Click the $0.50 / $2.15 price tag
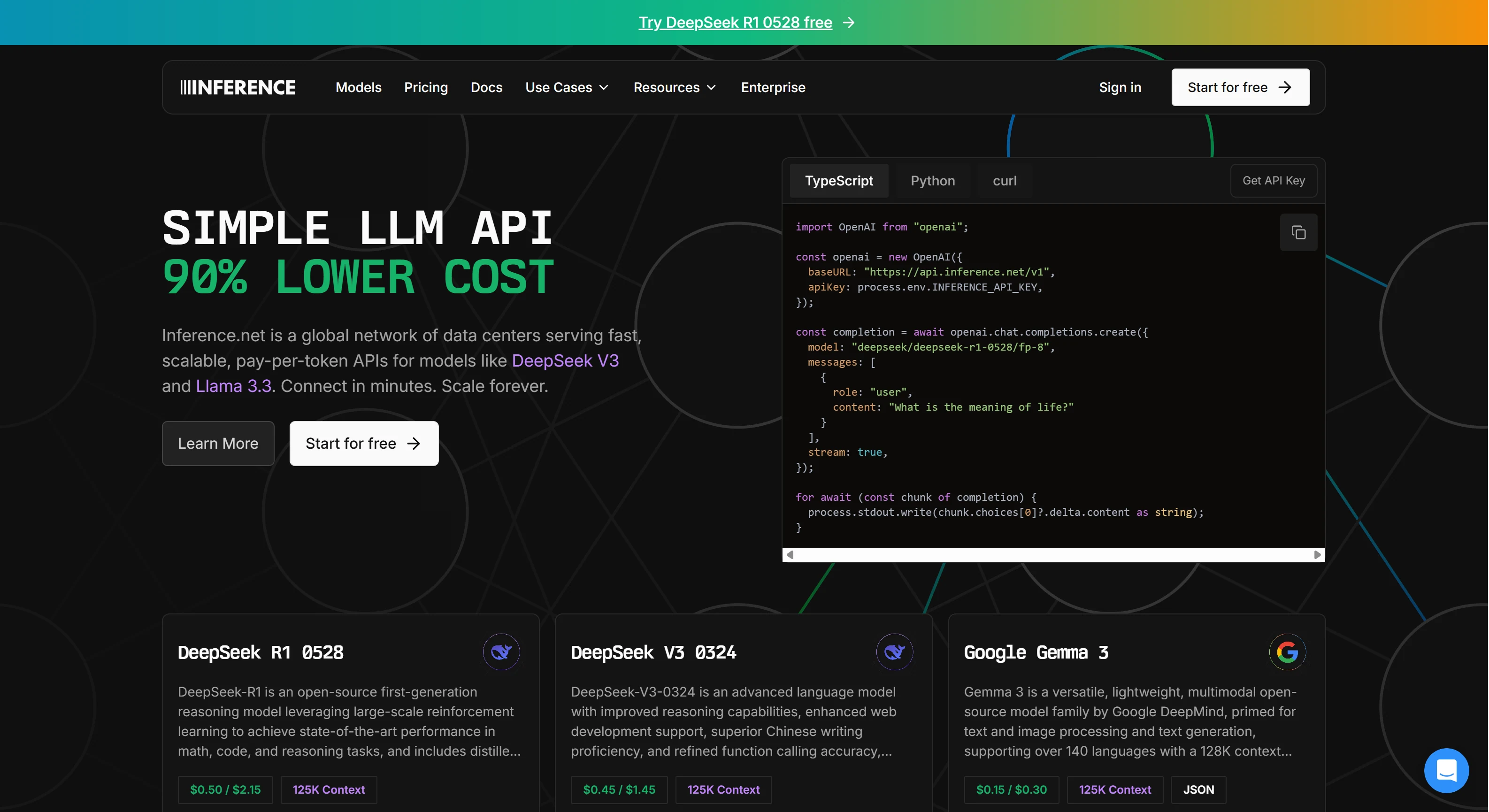Image resolution: width=1489 pixels, height=812 pixels. 225,789
